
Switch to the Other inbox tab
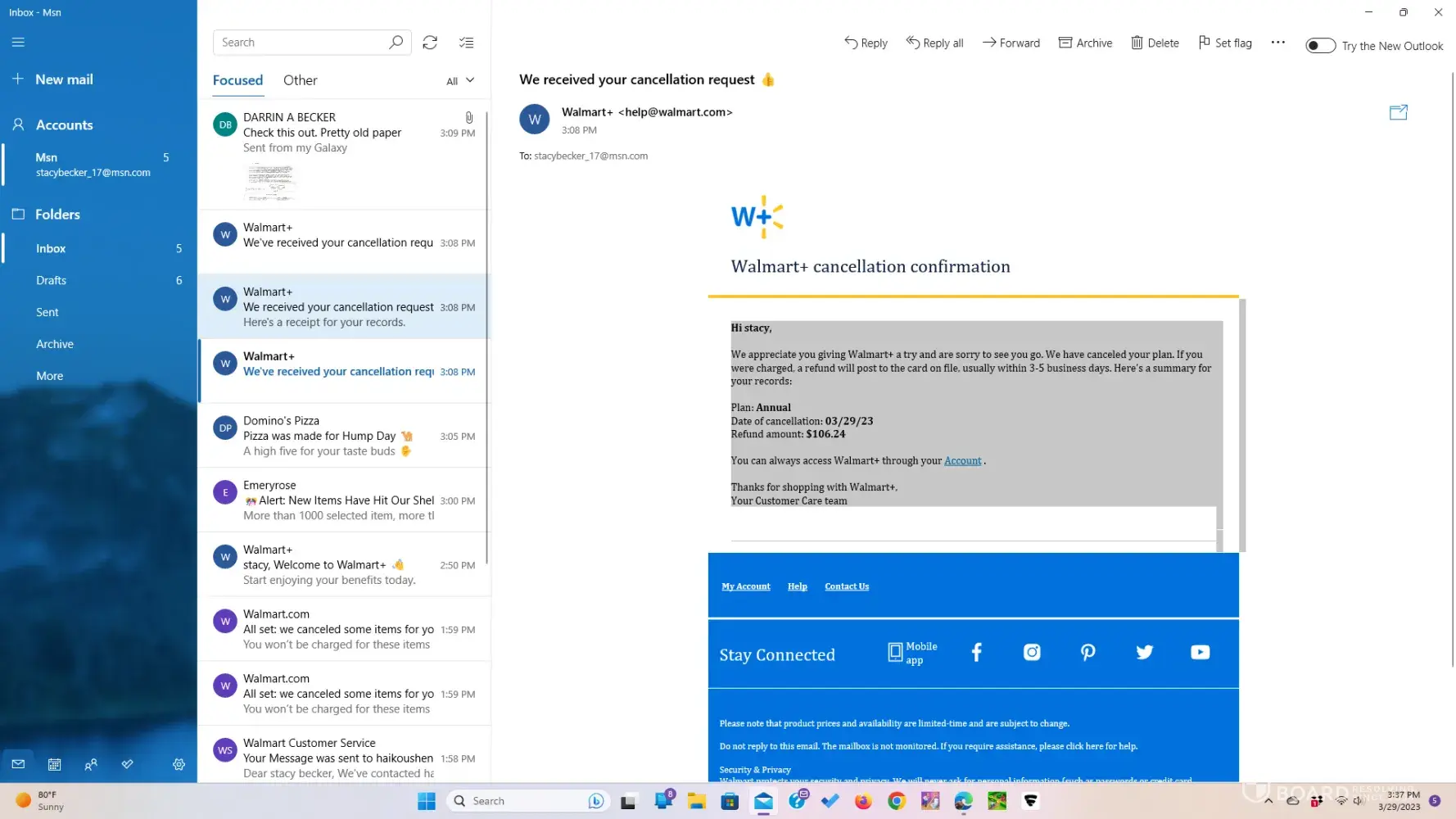(300, 80)
